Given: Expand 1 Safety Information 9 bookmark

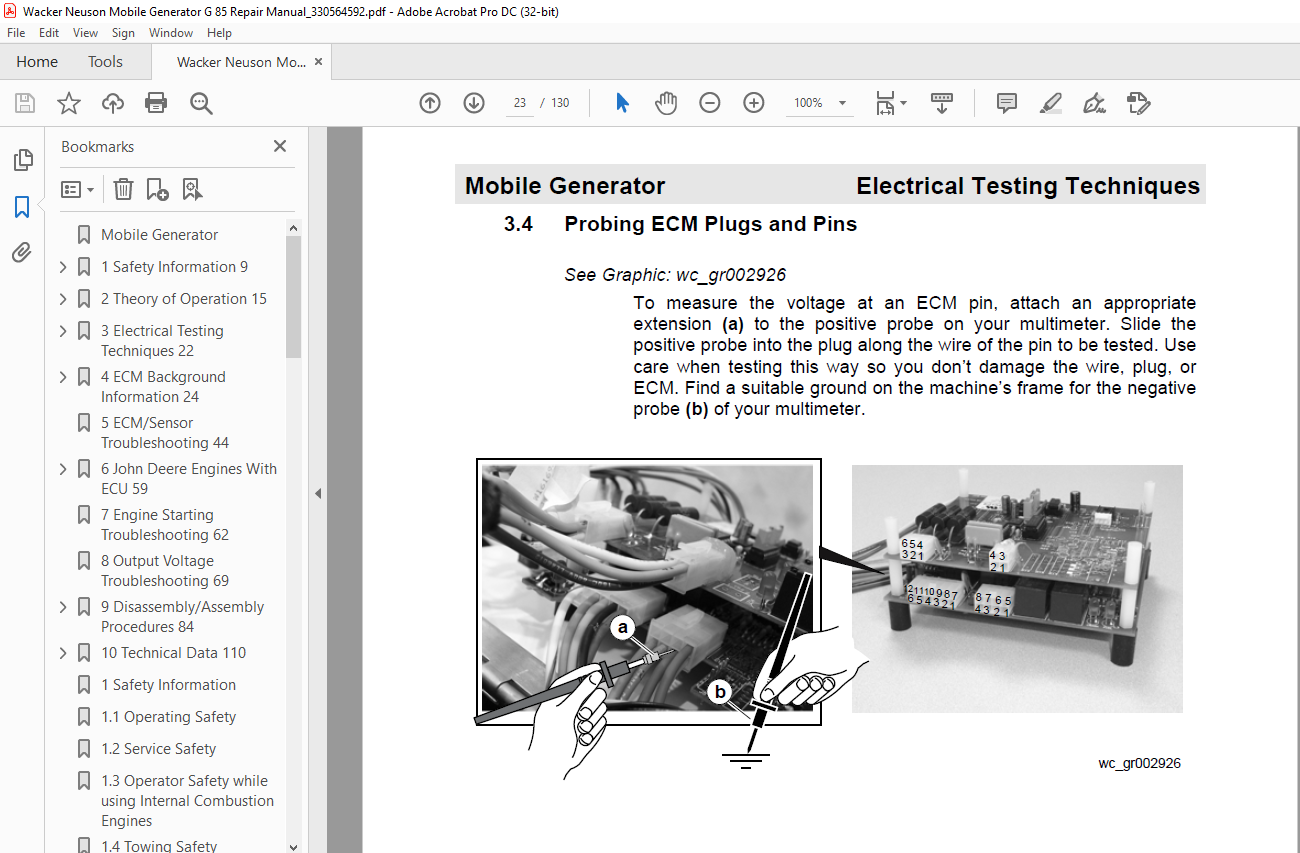Looking at the screenshot, I should click(x=63, y=267).
